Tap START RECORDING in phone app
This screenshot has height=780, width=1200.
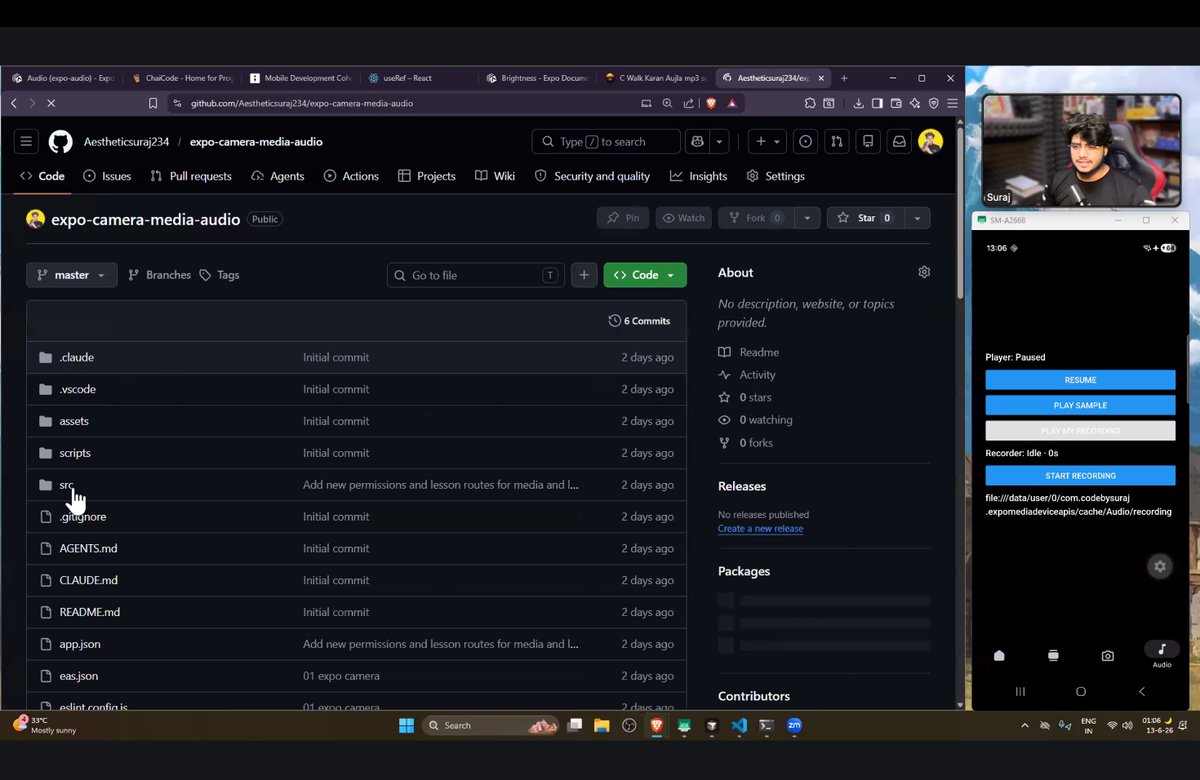tap(1080, 475)
